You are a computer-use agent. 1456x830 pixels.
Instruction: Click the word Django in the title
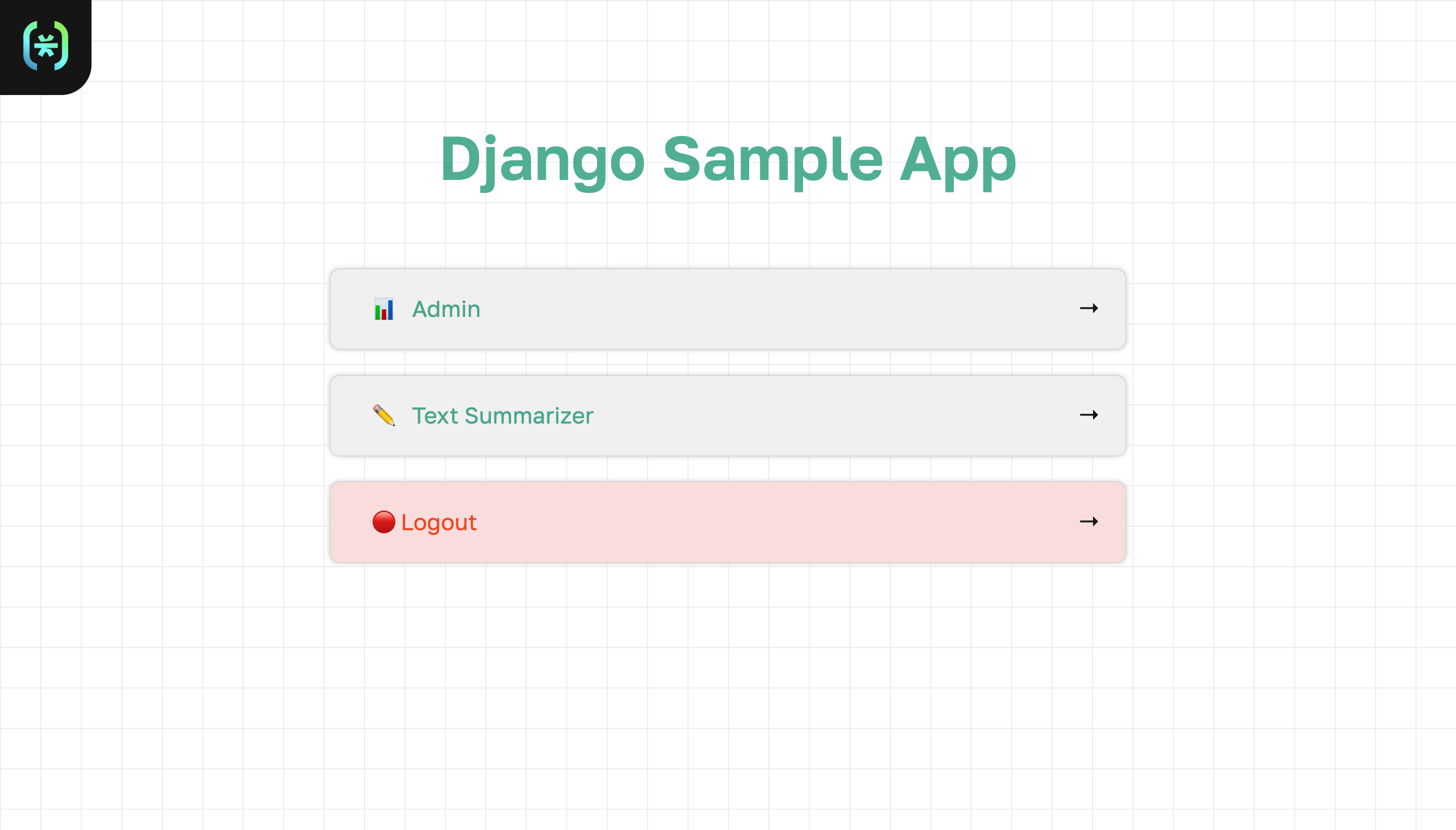point(543,161)
